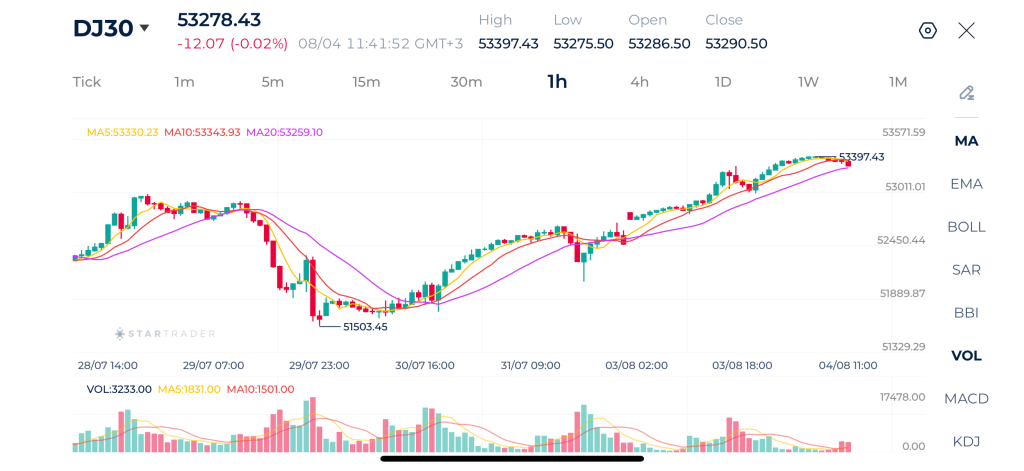Viewport: 1024px width, 471px height.
Task: Select the 5m timeframe
Action: (272, 82)
